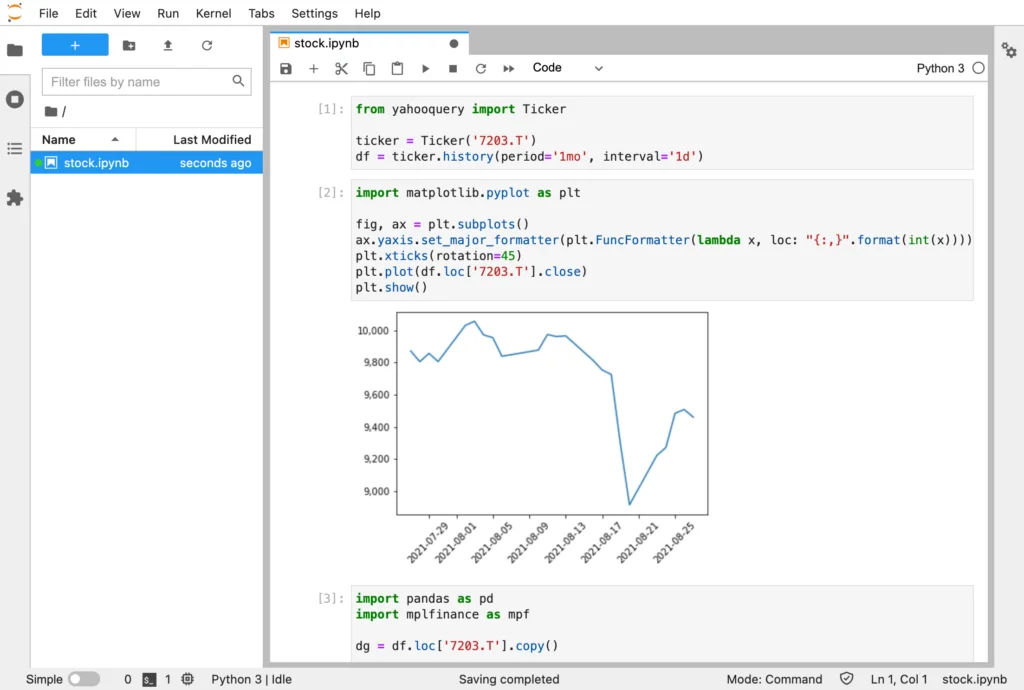Screen dimensions: 1024x690
Task: Interrupt the kernel with stop button
Action: (453, 68)
